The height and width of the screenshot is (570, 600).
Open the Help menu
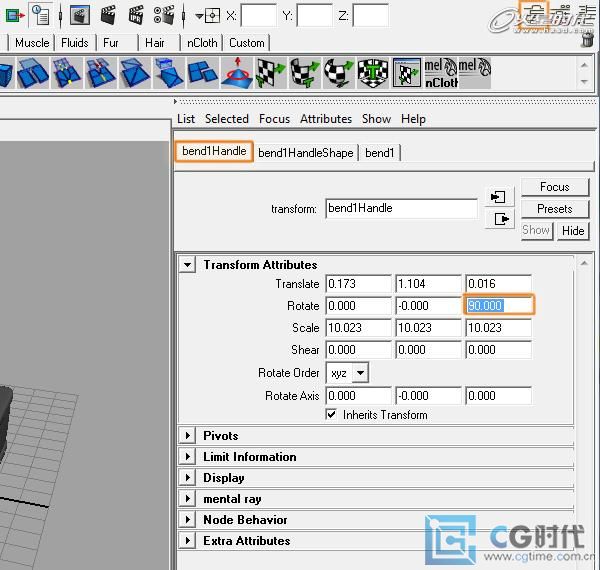point(413,119)
